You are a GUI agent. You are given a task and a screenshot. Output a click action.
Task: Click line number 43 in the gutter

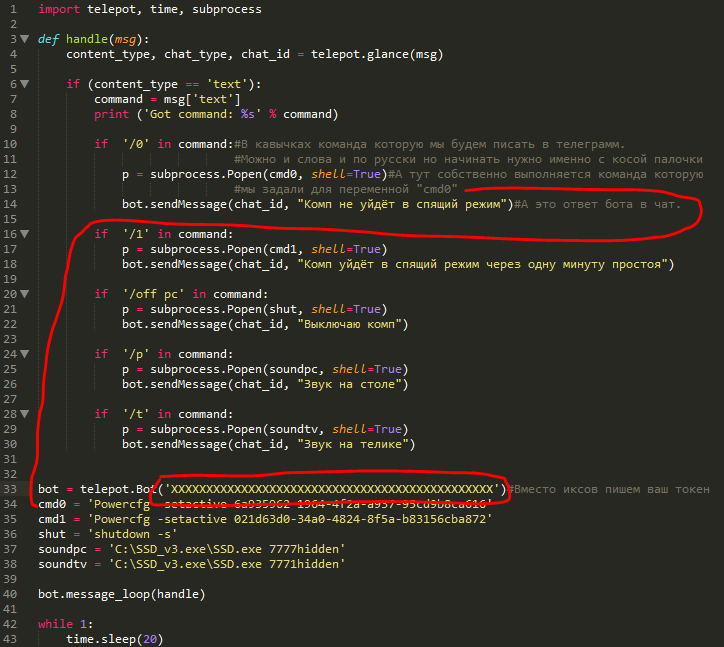point(10,639)
